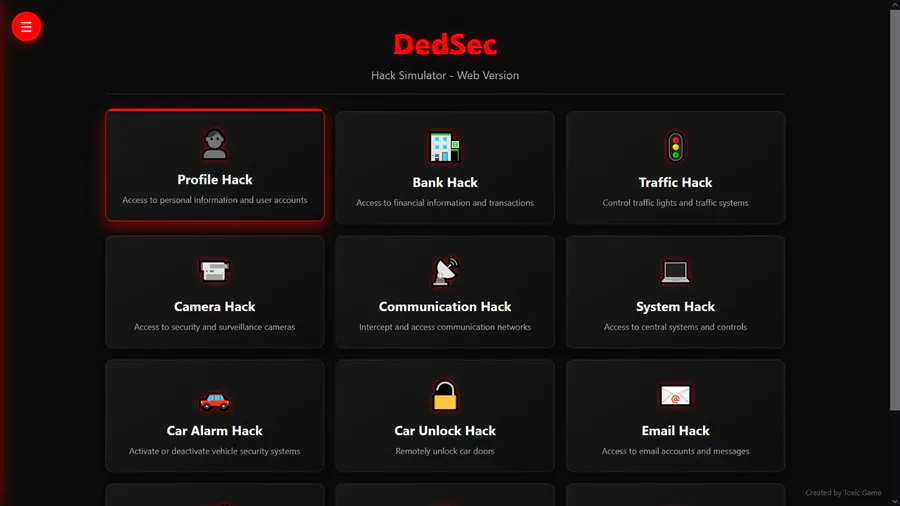Screen dimensions: 900x506
Task: Select the Camera Hack title
Action: [x=215, y=306]
